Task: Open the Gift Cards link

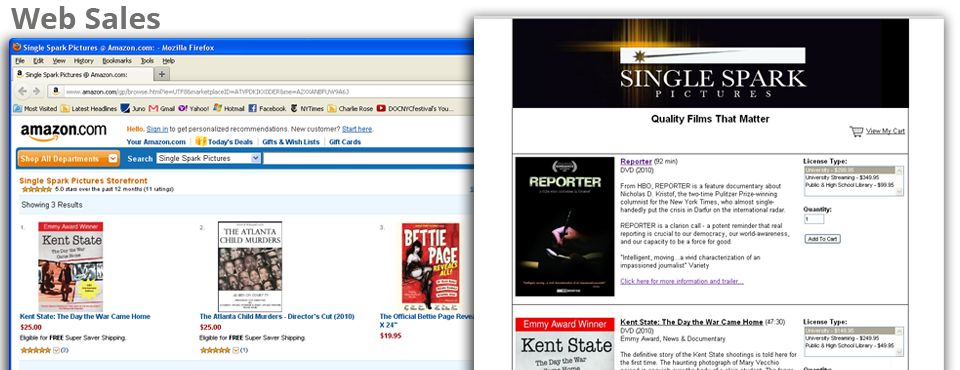Action: tap(345, 142)
